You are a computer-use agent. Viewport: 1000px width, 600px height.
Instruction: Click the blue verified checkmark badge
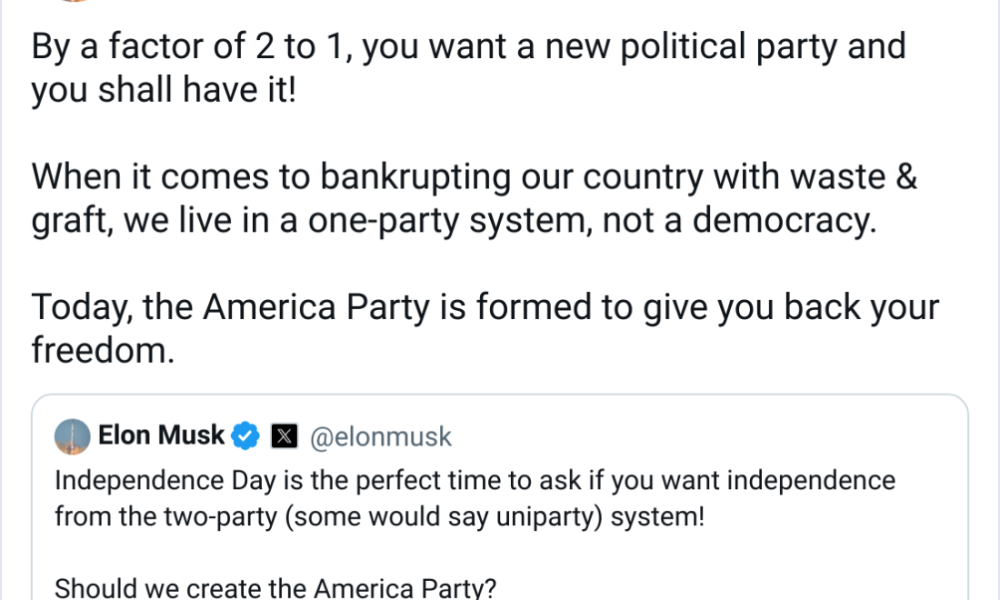click(x=246, y=436)
